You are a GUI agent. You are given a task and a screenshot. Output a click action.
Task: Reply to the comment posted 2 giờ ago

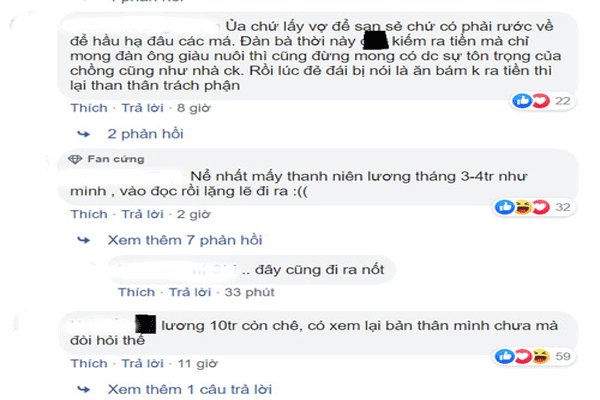click(x=142, y=214)
